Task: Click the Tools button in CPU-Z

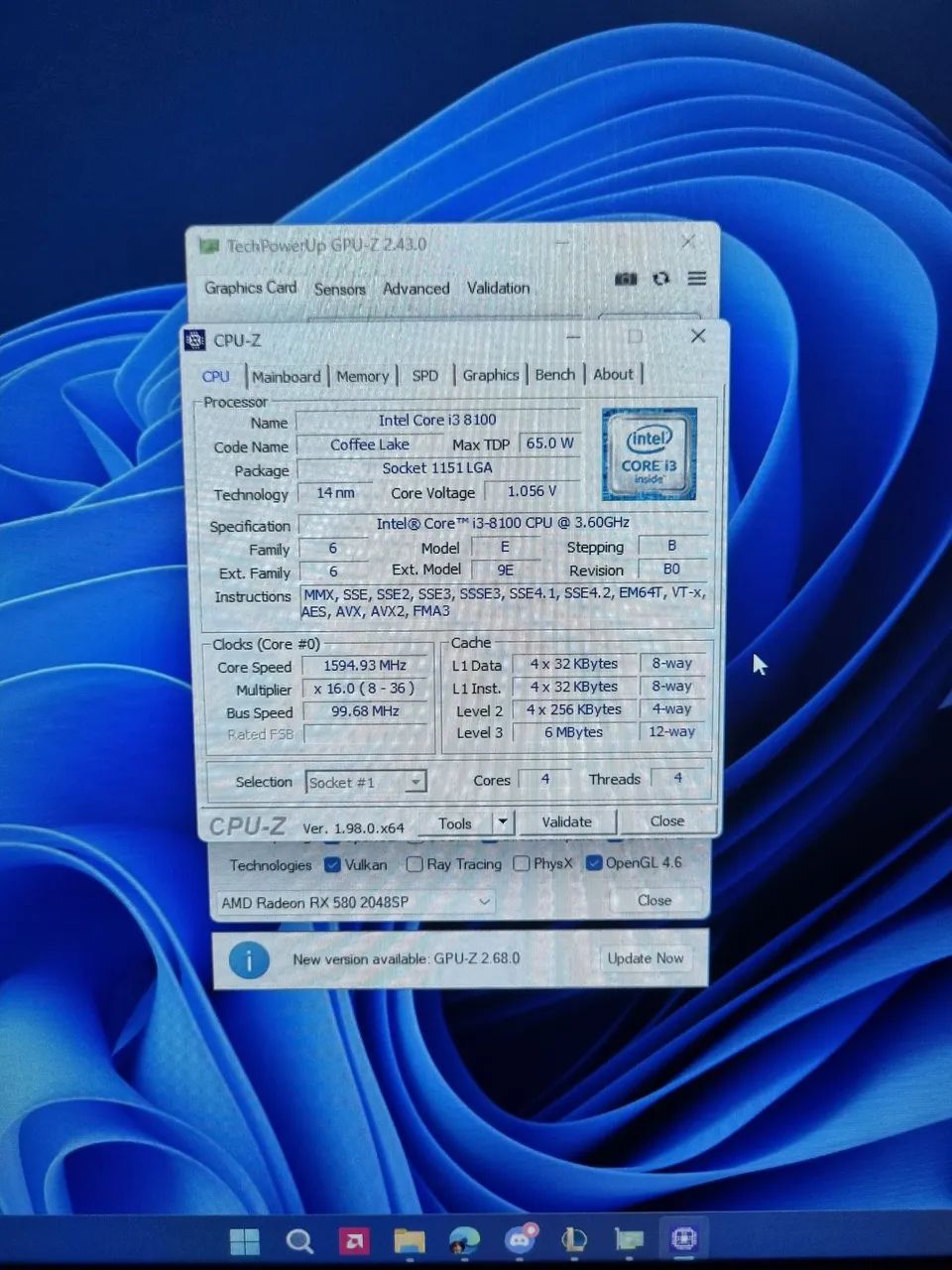Action: click(x=454, y=824)
